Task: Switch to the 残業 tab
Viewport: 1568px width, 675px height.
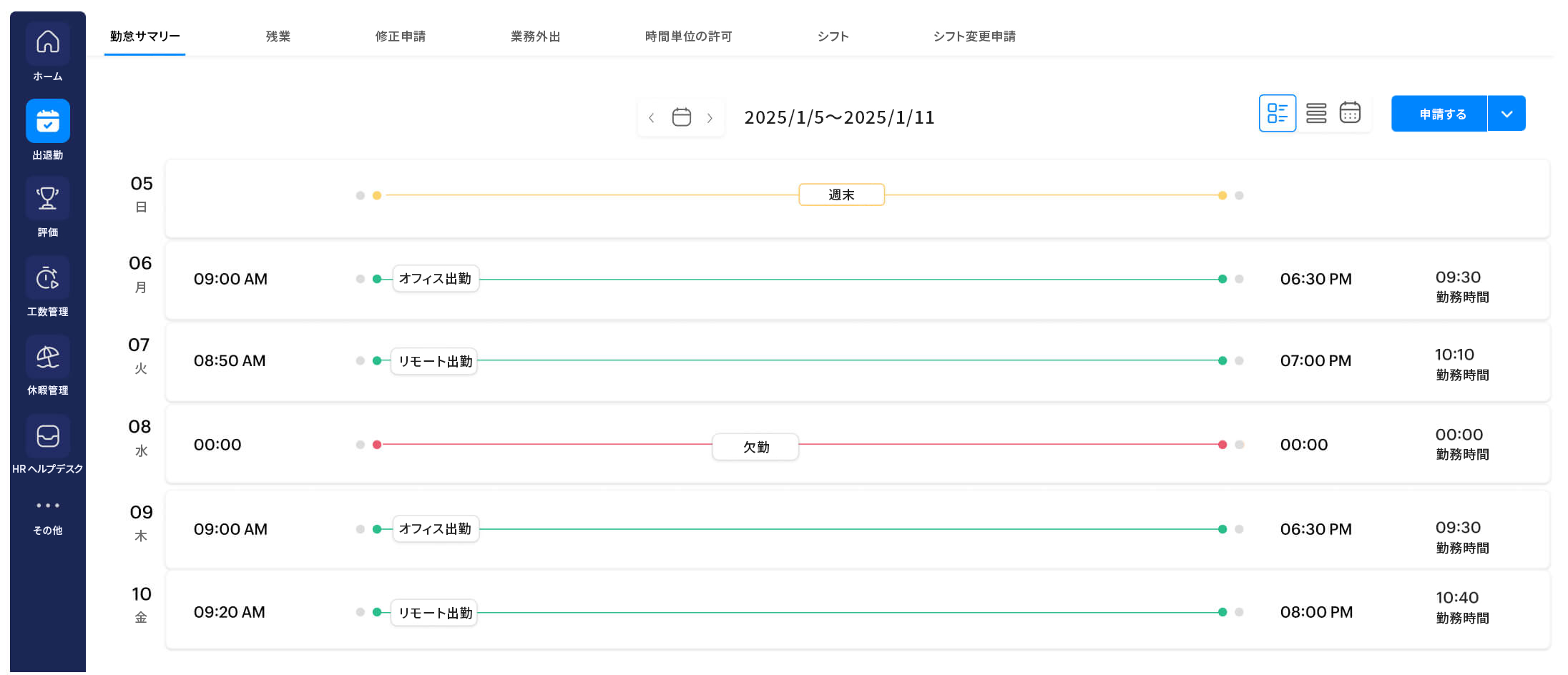Action: [278, 36]
